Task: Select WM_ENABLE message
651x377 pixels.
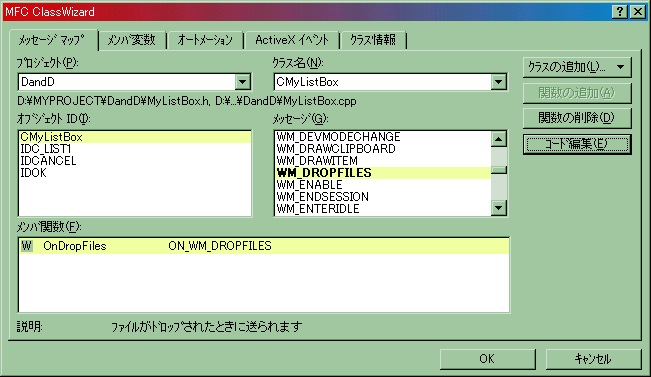Action: pos(383,185)
